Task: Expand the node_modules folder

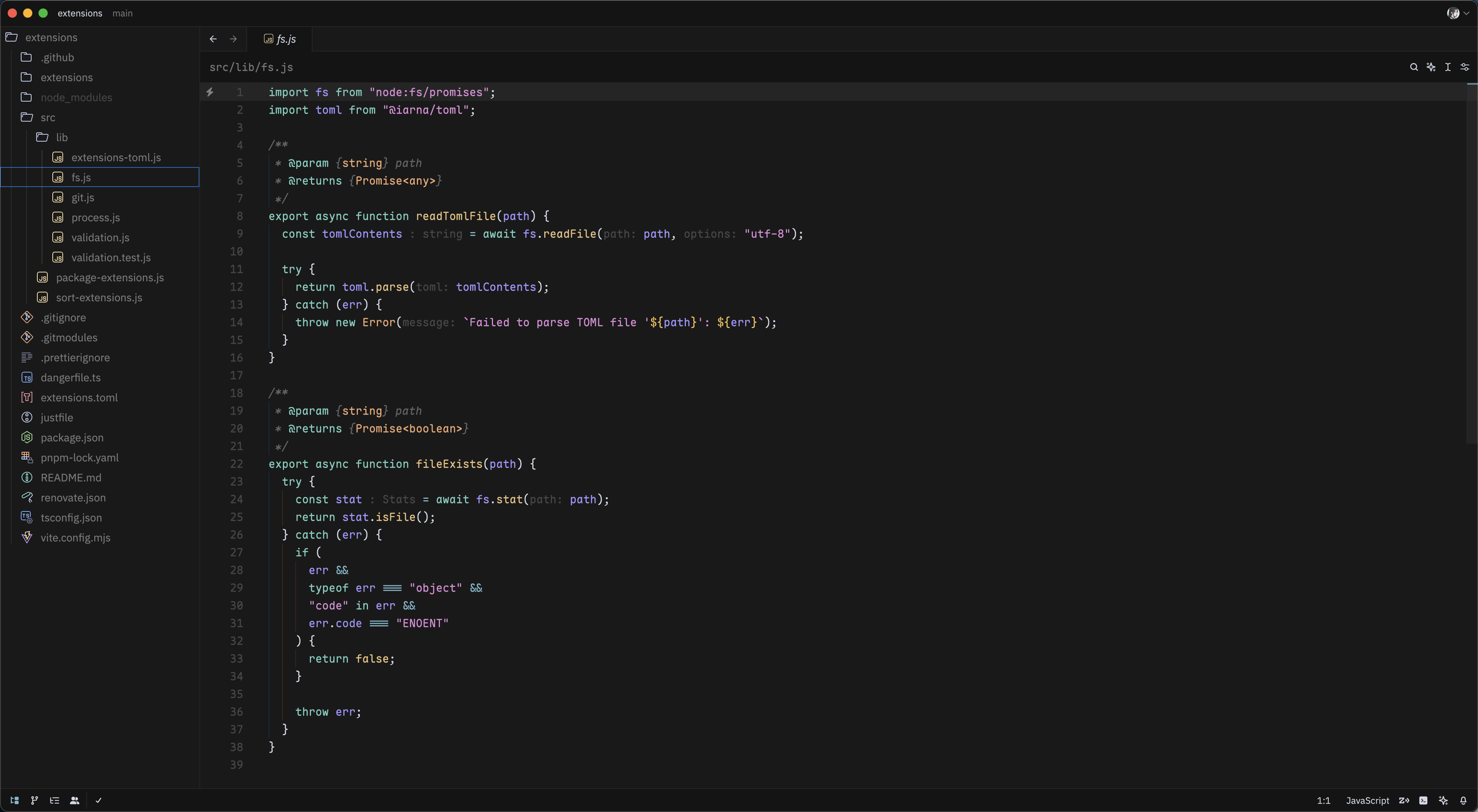Action: (x=100, y=97)
